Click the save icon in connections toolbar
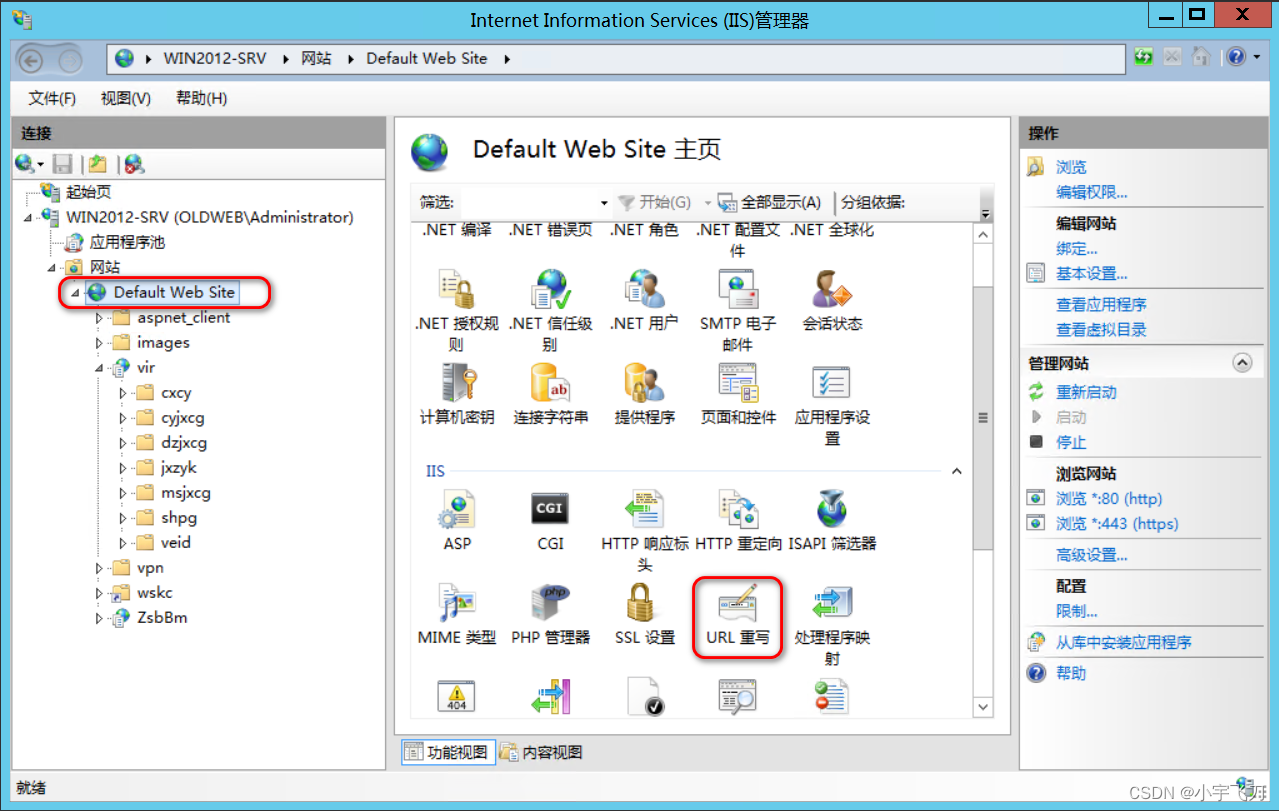1279x811 pixels. [62, 164]
